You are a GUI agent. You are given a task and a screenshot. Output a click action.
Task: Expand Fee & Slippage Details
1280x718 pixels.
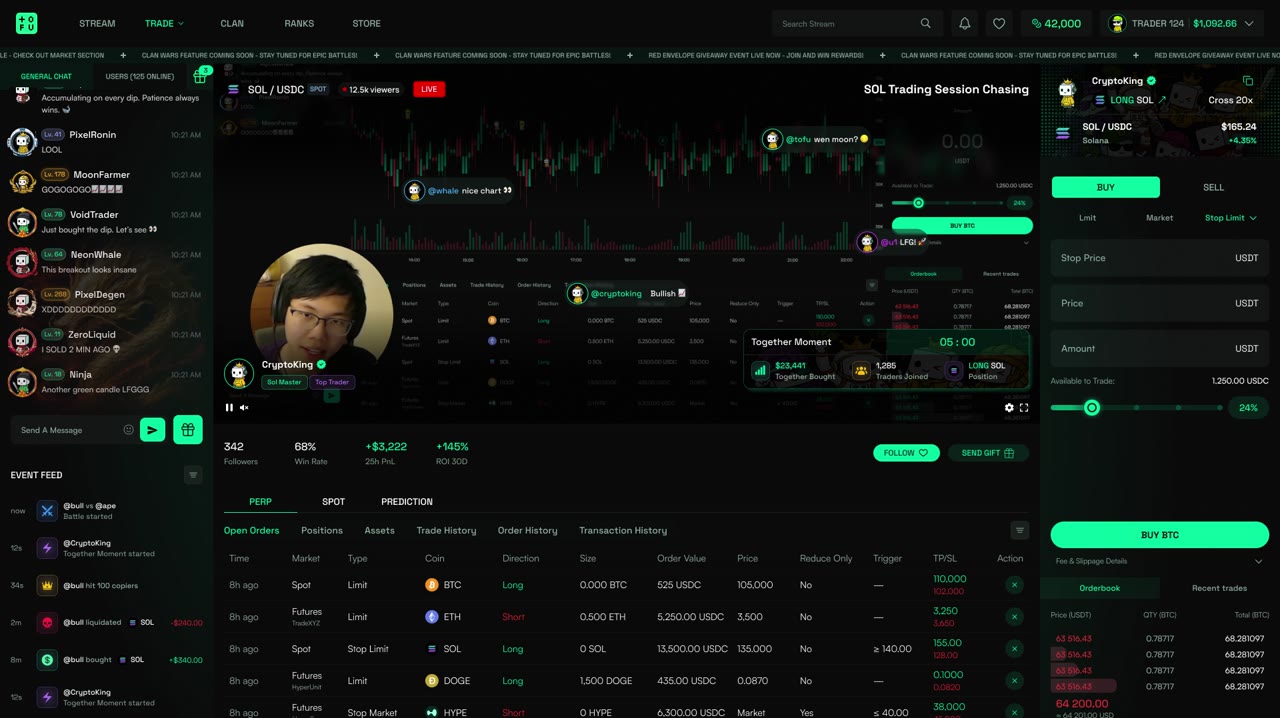coord(1159,561)
